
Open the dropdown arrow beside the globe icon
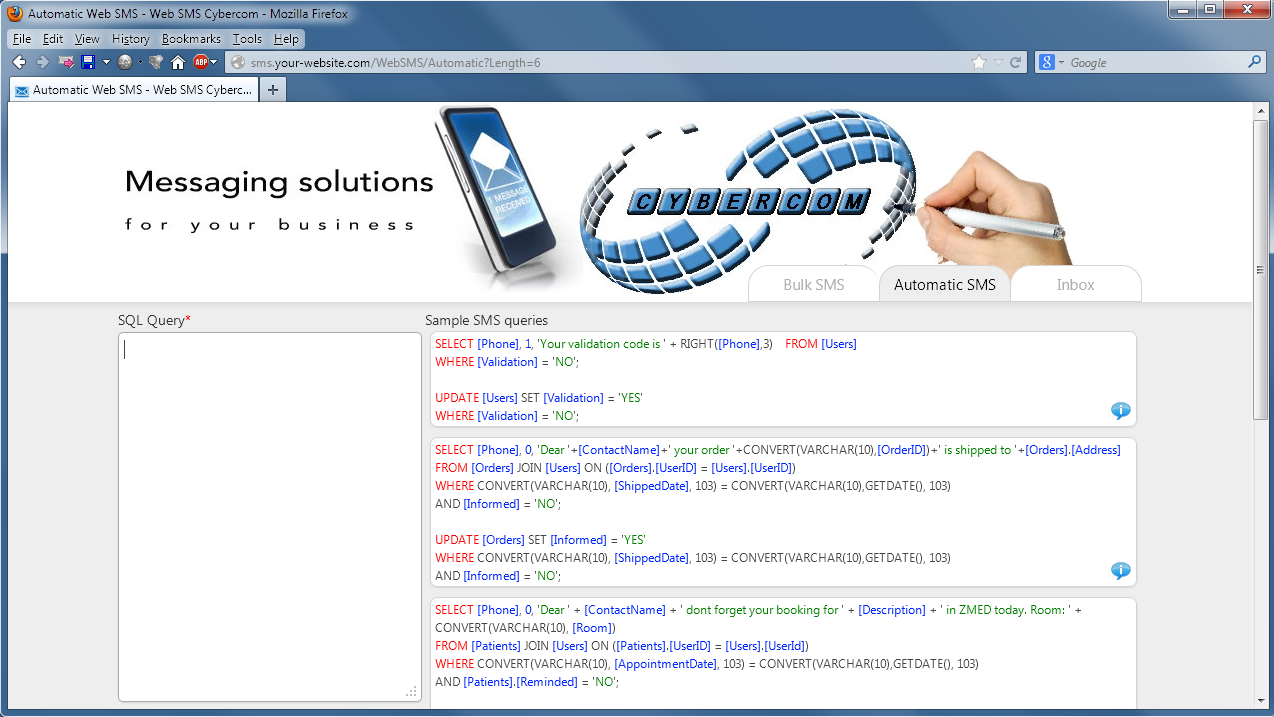141,62
